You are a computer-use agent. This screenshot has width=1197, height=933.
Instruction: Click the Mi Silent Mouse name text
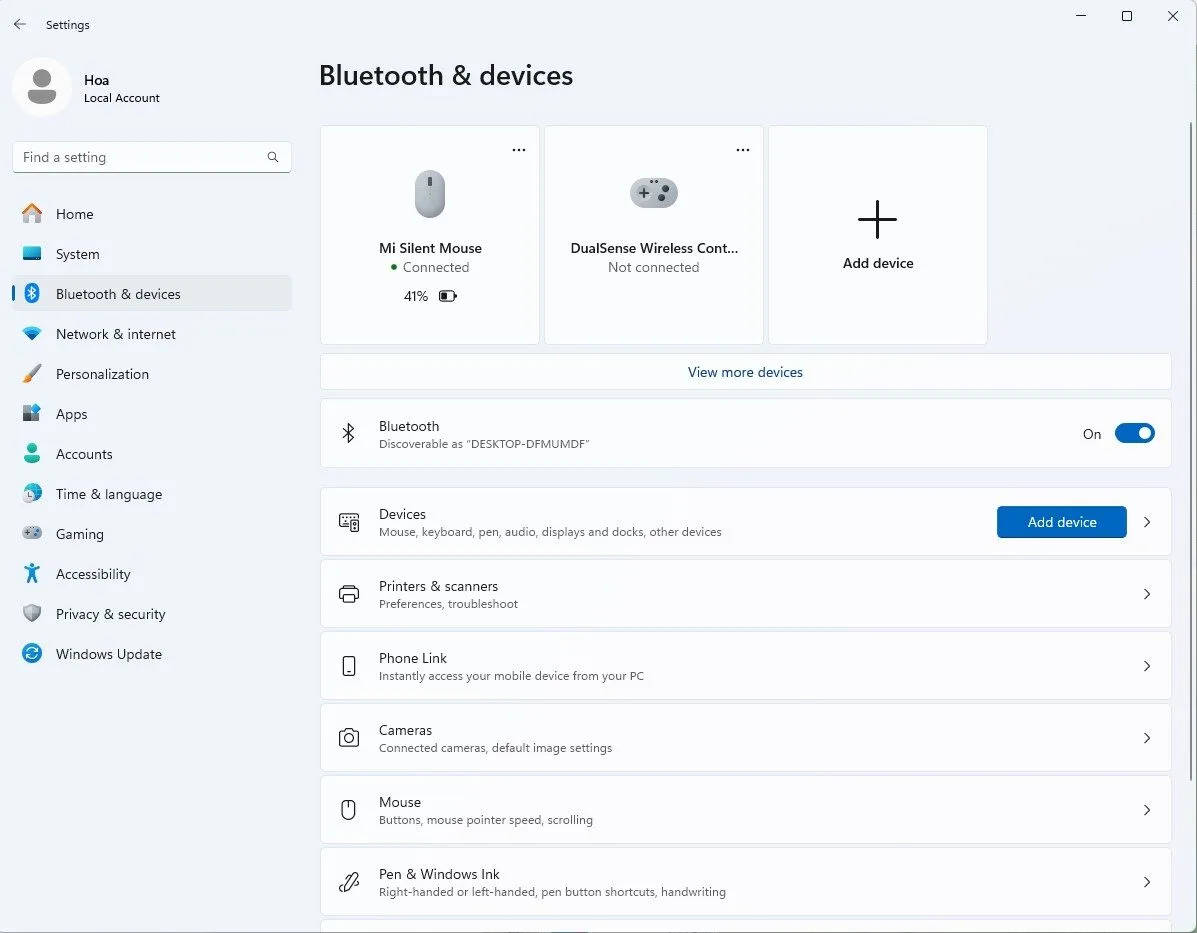pos(430,248)
